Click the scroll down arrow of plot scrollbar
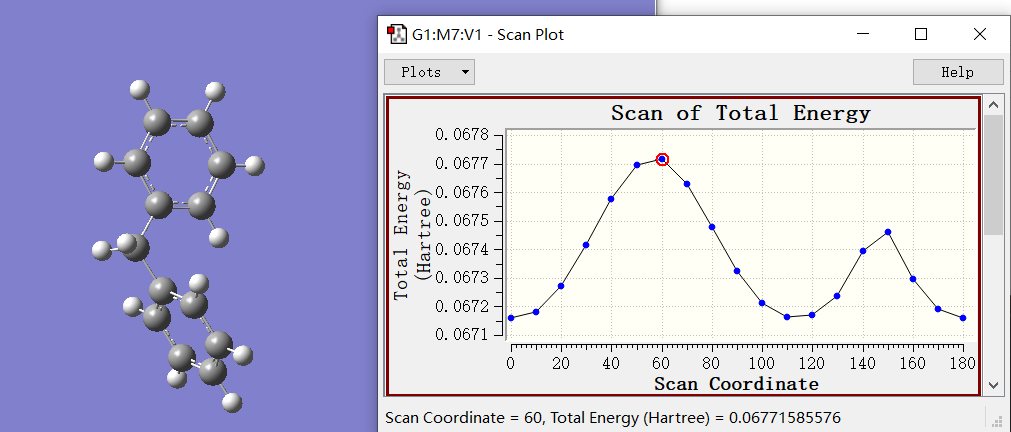This screenshot has width=1011, height=432. point(993,385)
